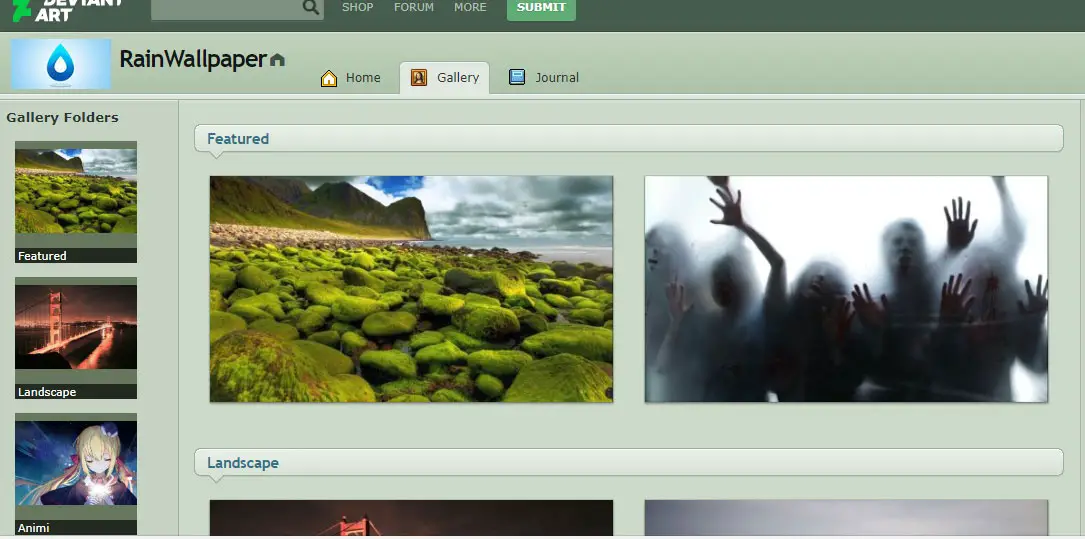Image resolution: width=1085 pixels, height=539 pixels.
Task: Open the Home tab
Action: point(351,77)
